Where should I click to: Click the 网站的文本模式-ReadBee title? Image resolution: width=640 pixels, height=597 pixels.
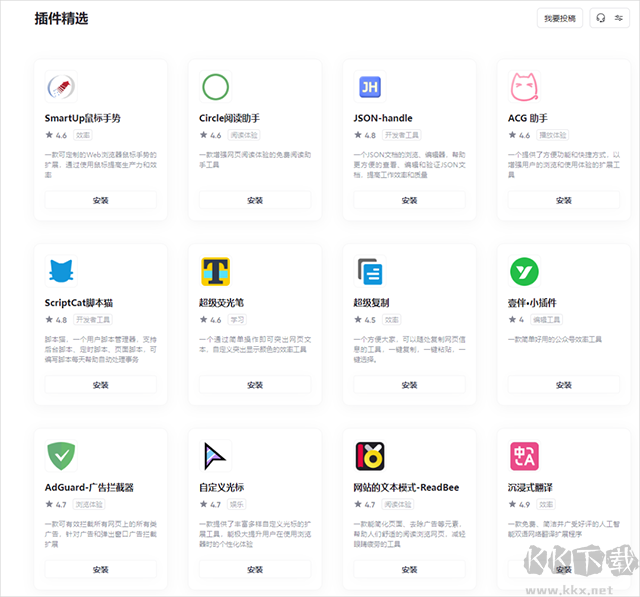point(406,487)
